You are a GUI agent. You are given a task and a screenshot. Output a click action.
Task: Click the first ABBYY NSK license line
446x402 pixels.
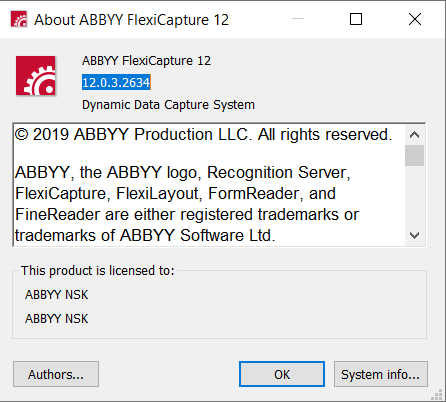tap(57, 295)
